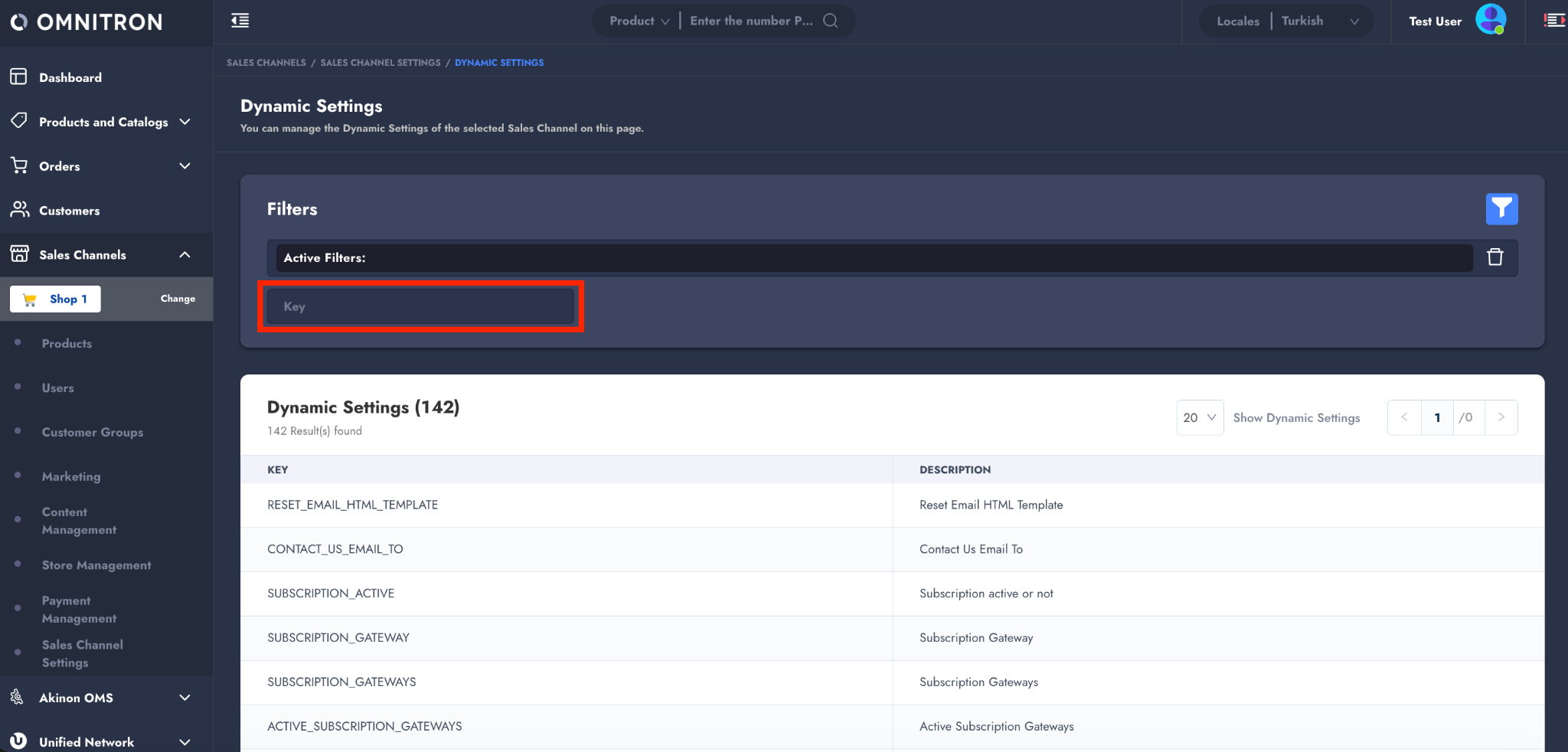Screen dimensions: 1568x752
Task: Focus the Key filter input
Action: click(x=420, y=306)
